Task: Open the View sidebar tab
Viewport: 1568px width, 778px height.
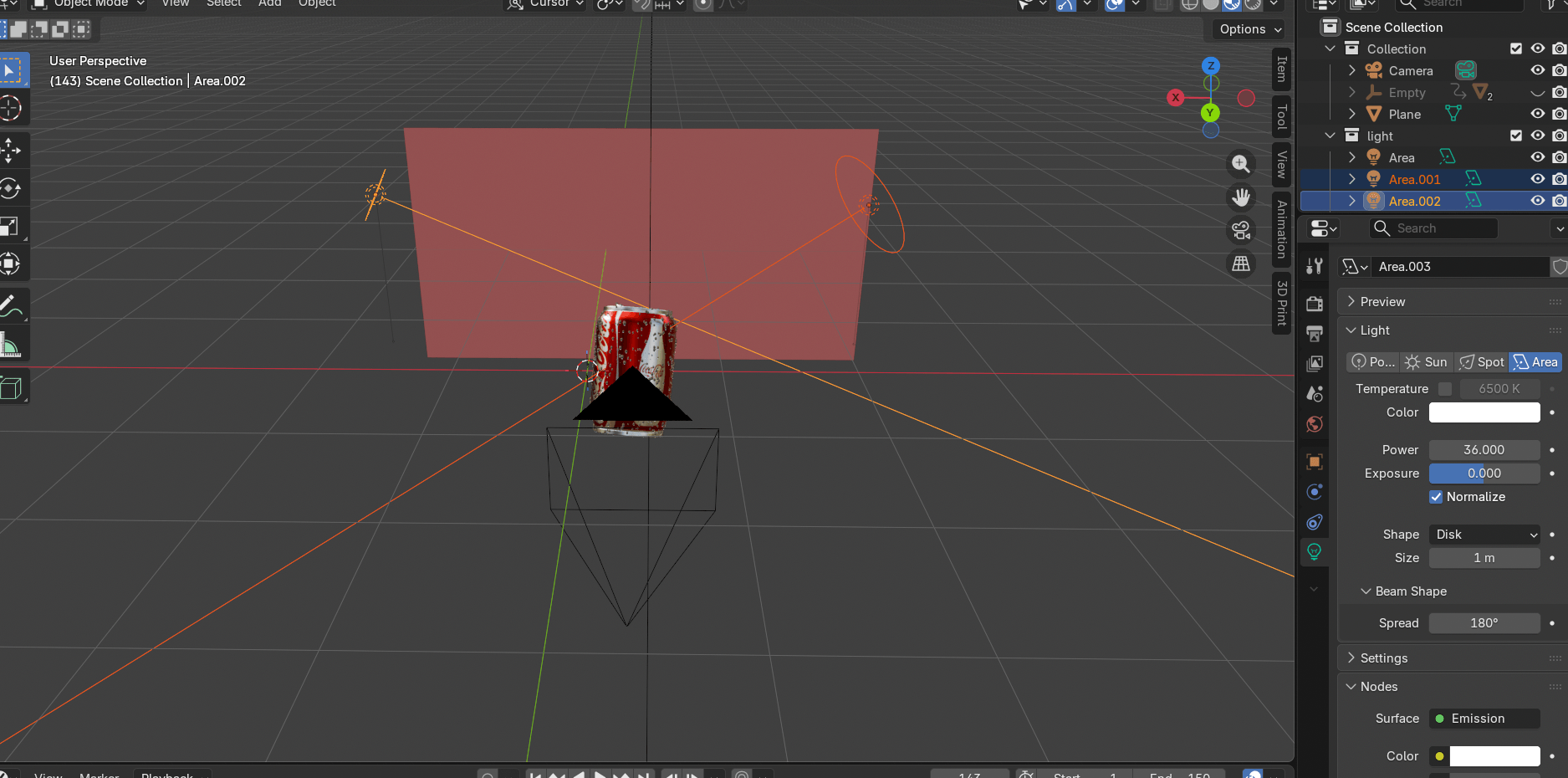Action: [1281, 165]
